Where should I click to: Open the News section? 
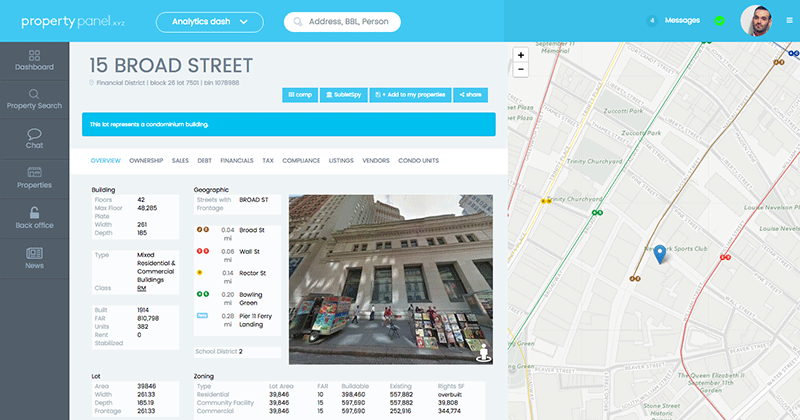(x=34, y=257)
